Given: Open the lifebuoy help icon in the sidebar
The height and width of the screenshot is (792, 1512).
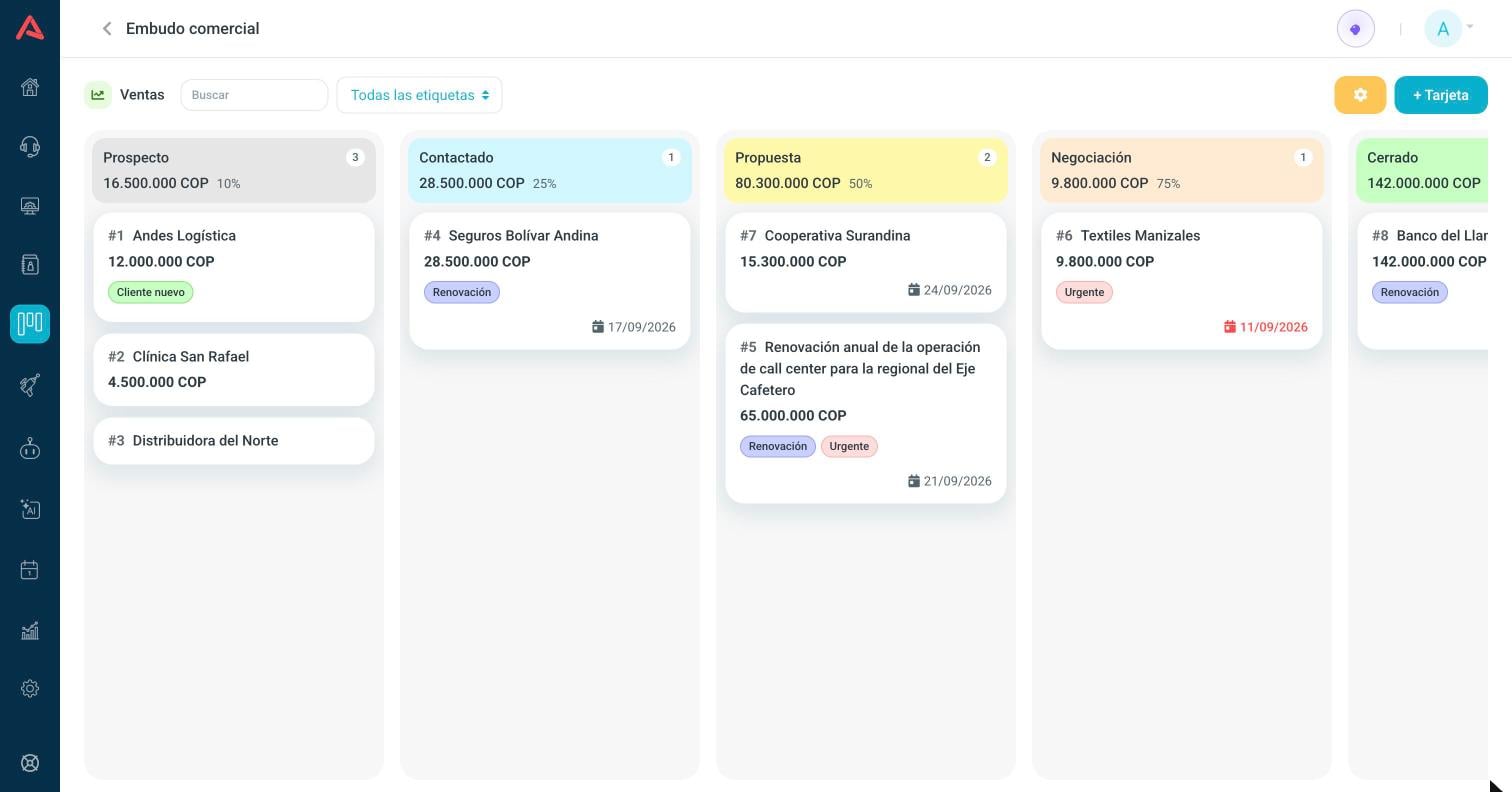Looking at the screenshot, I should pyautogui.click(x=30, y=763).
